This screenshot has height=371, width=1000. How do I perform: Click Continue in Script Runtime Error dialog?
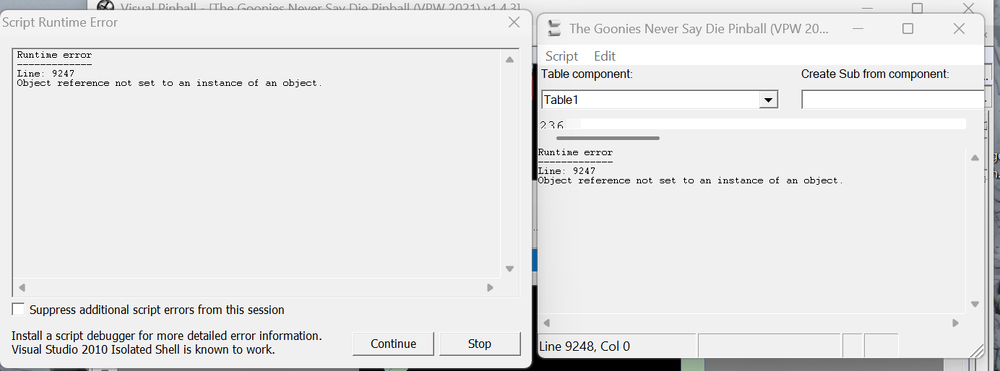tap(393, 344)
